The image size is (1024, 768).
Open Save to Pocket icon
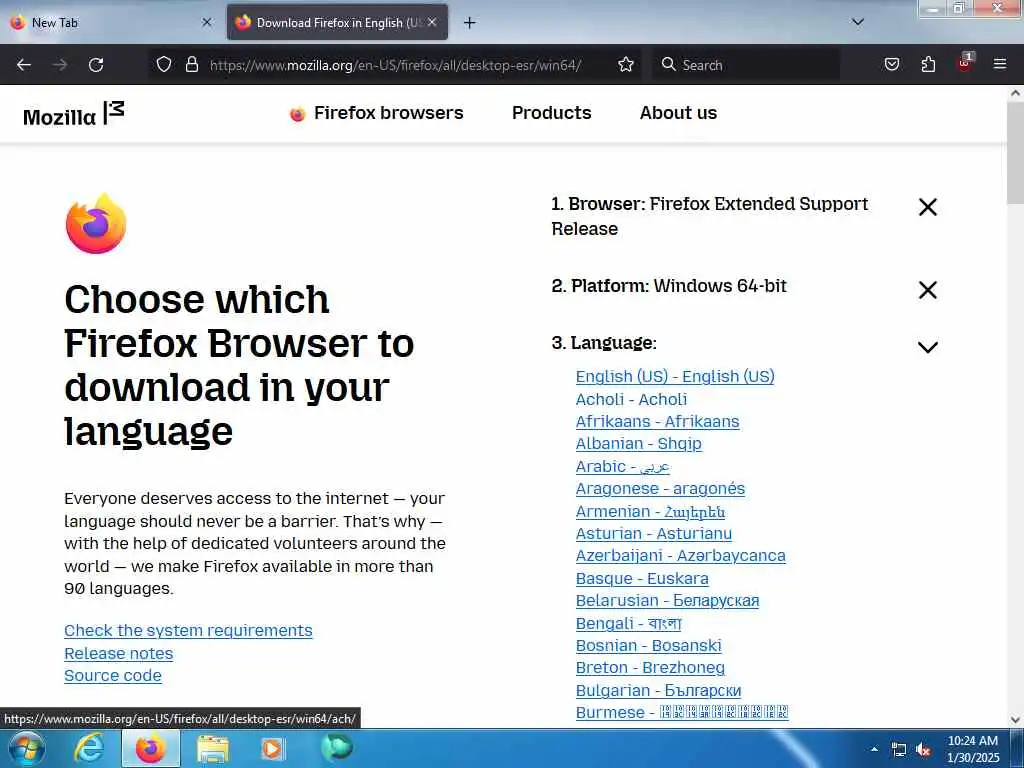pyautogui.click(x=891, y=64)
